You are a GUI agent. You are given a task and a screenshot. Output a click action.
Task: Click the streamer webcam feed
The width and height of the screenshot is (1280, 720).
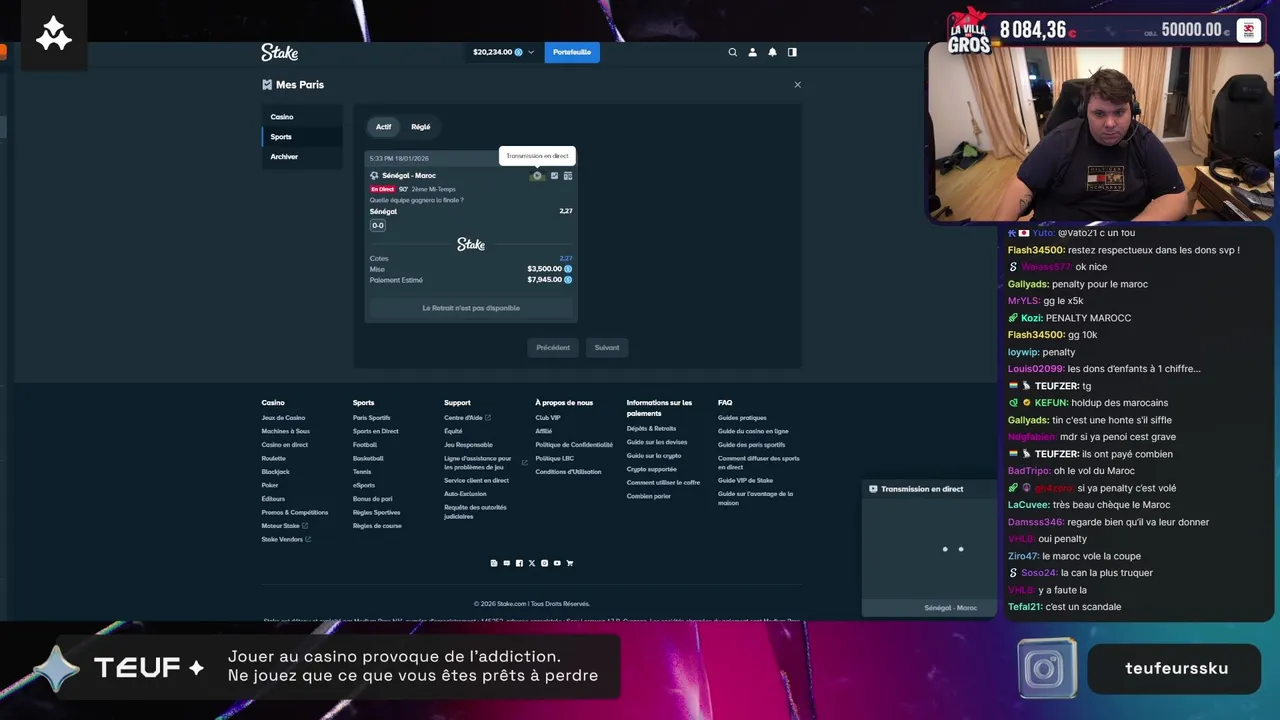coord(1100,131)
